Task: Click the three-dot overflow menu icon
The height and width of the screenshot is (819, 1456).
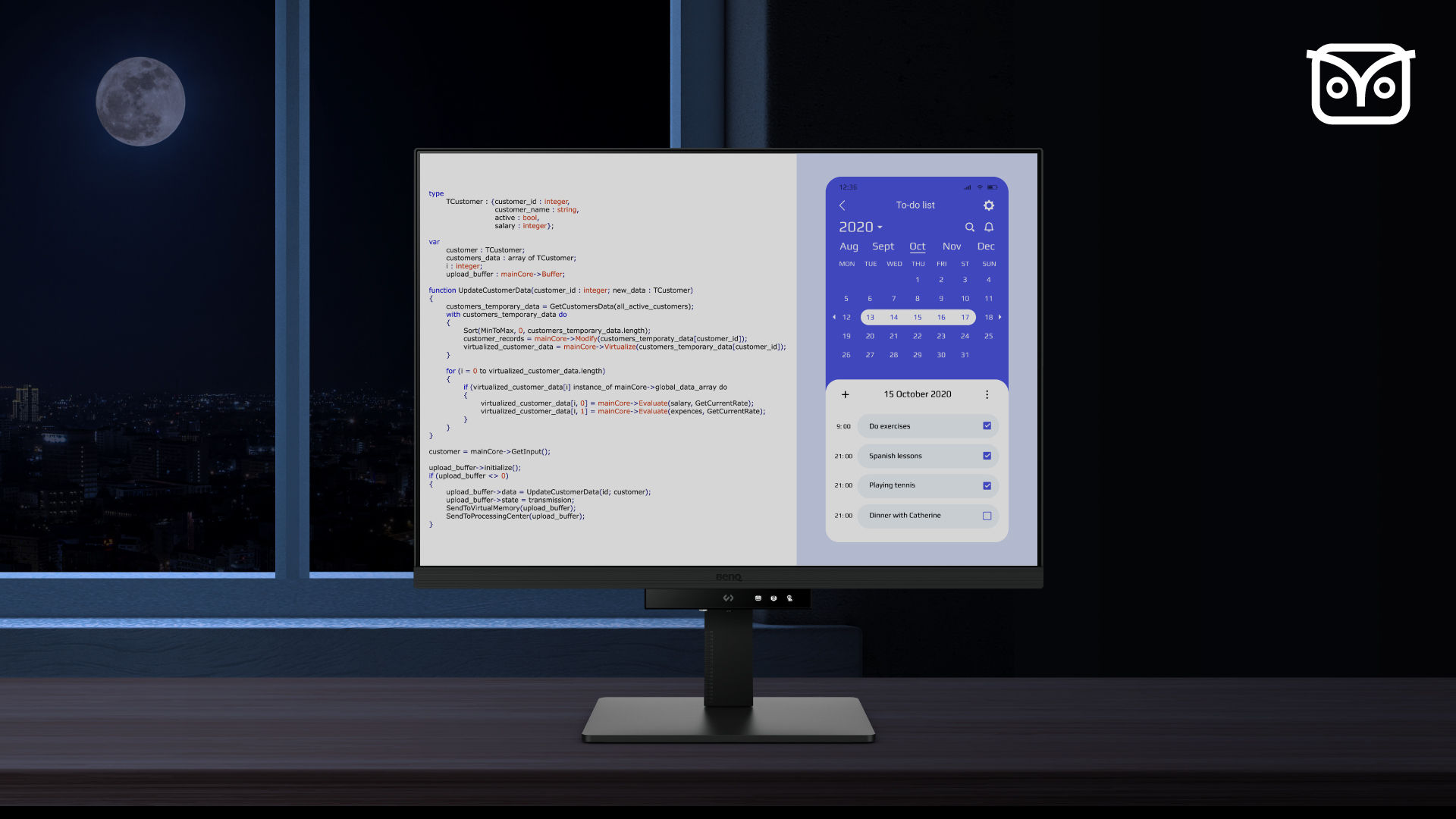Action: 988,394
